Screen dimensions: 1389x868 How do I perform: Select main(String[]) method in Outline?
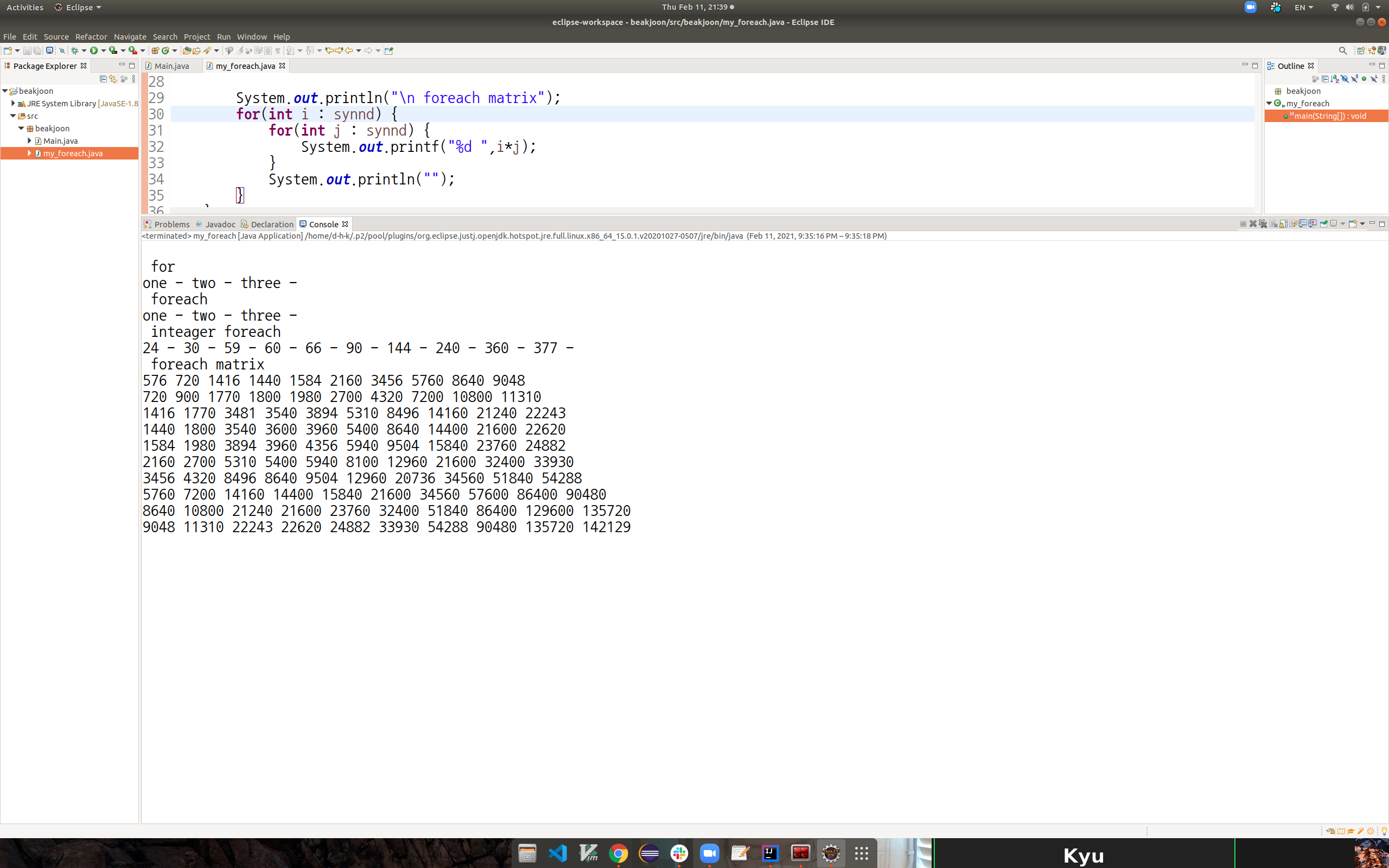(1329, 116)
